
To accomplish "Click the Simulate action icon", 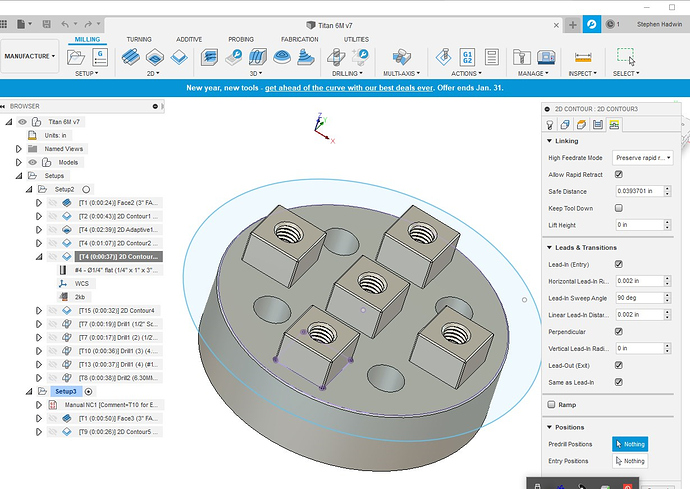I will pyautogui.click(x=444, y=57).
